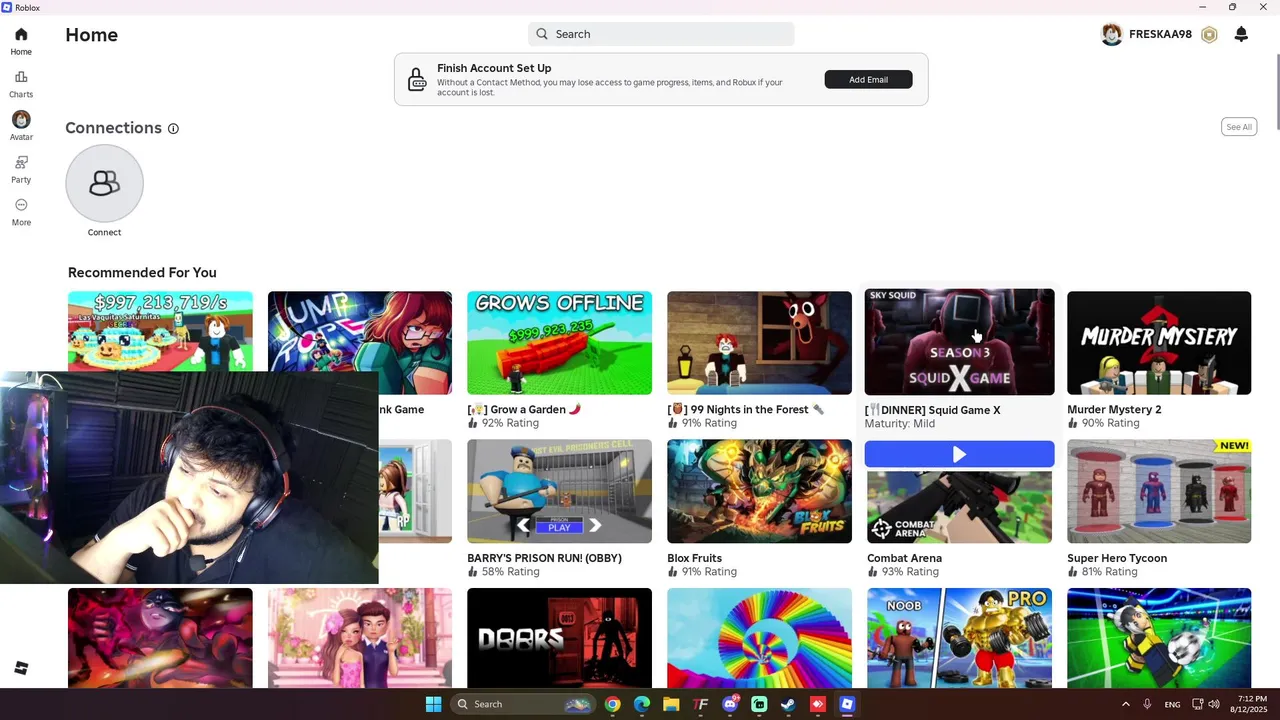This screenshot has width=1280, height=720.
Task: Click the Maturity: Mild label
Action: (900, 424)
